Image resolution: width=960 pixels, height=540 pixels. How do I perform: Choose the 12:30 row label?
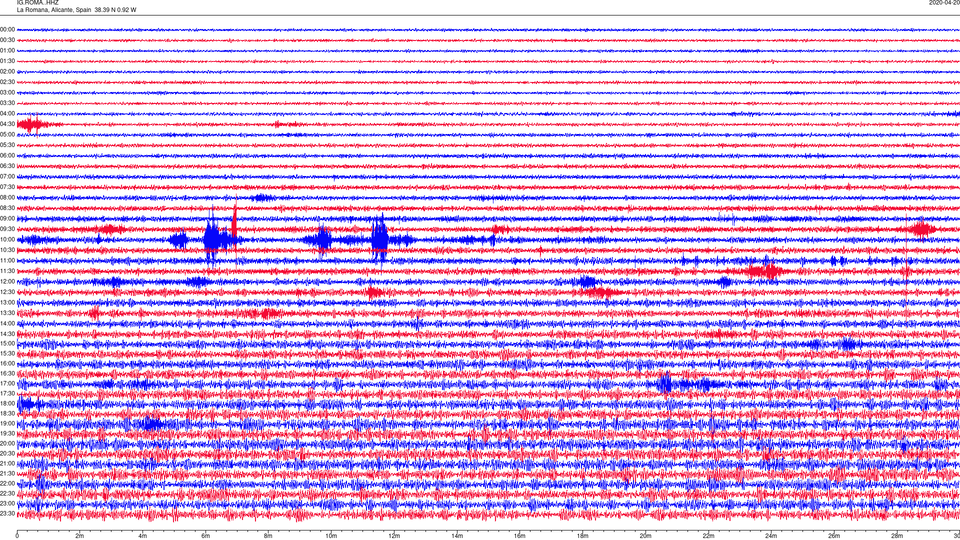[x=7, y=292]
